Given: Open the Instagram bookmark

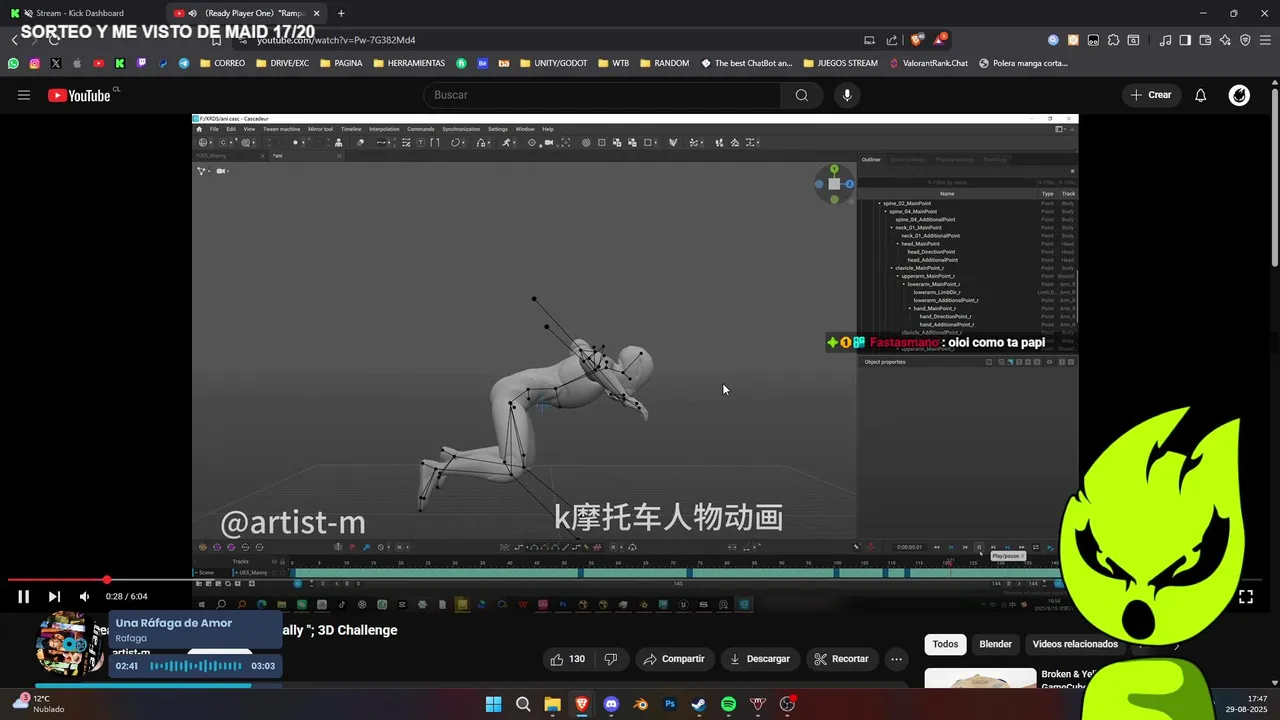Looking at the screenshot, I should pyautogui.click(x=34, y=63).
